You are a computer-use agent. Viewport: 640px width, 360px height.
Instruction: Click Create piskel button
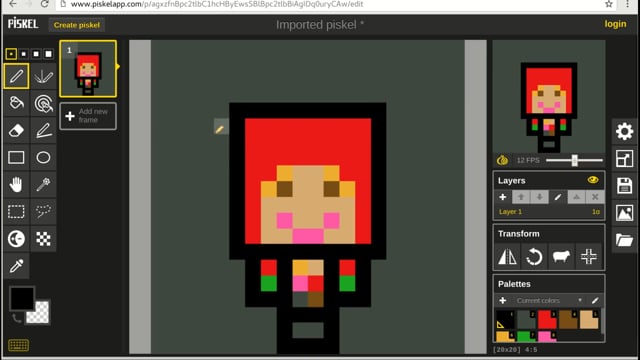pos(77,25)
